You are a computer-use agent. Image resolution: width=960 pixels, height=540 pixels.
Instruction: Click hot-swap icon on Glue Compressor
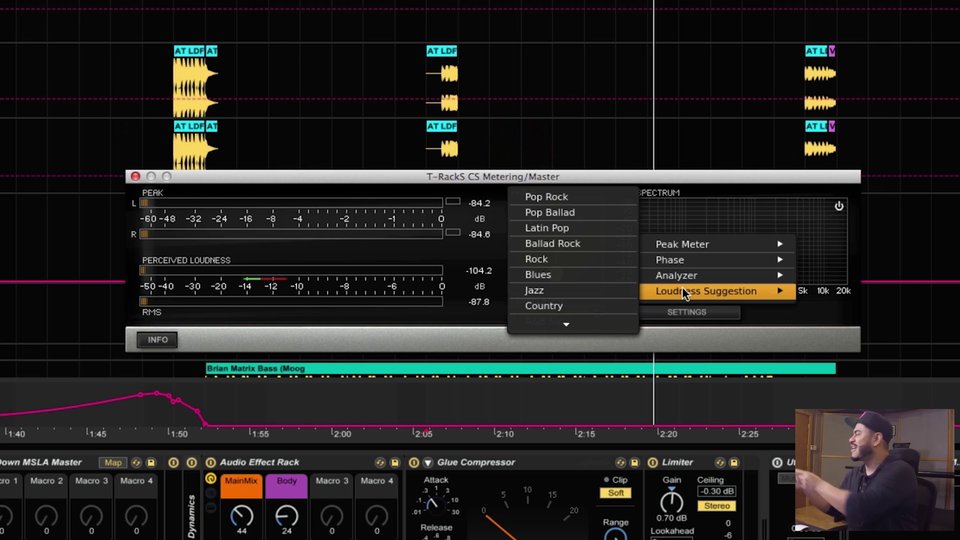pos(620,462)
